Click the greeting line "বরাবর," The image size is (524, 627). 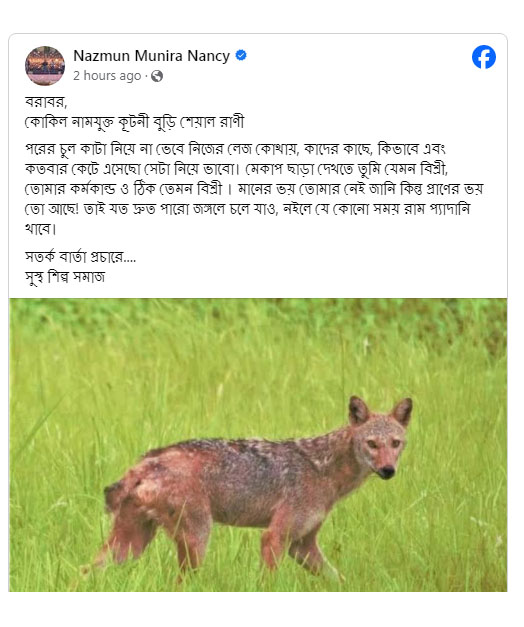coord(46,102)
